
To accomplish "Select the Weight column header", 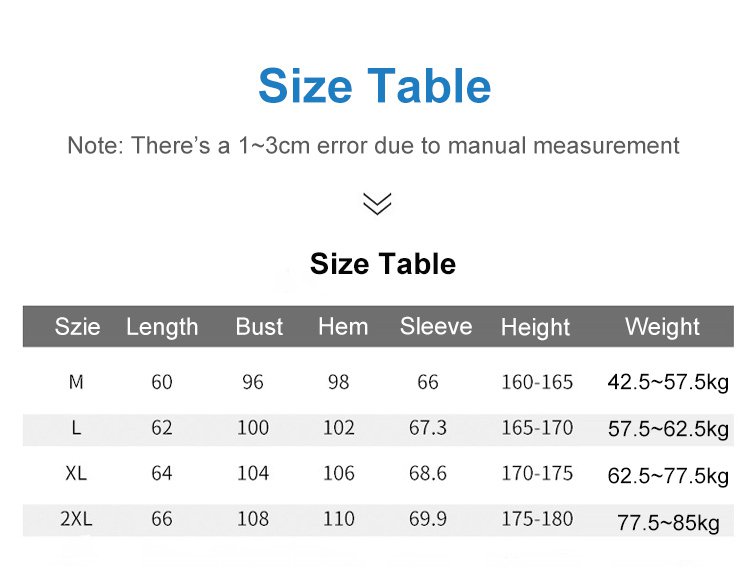I will pyautogui.click(x=662, y=327).
